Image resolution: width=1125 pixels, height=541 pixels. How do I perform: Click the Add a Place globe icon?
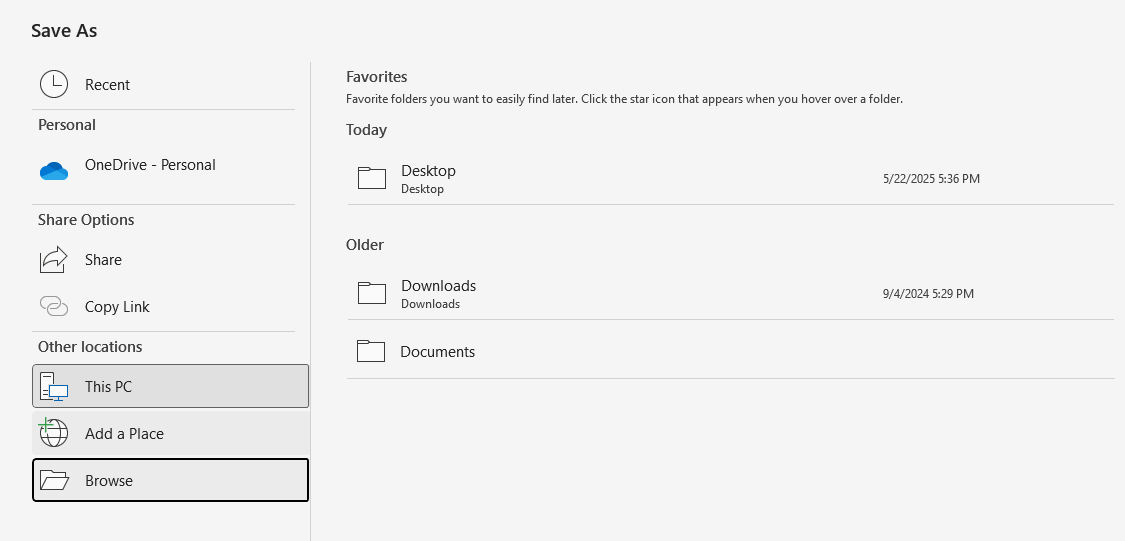click(54, 433)
